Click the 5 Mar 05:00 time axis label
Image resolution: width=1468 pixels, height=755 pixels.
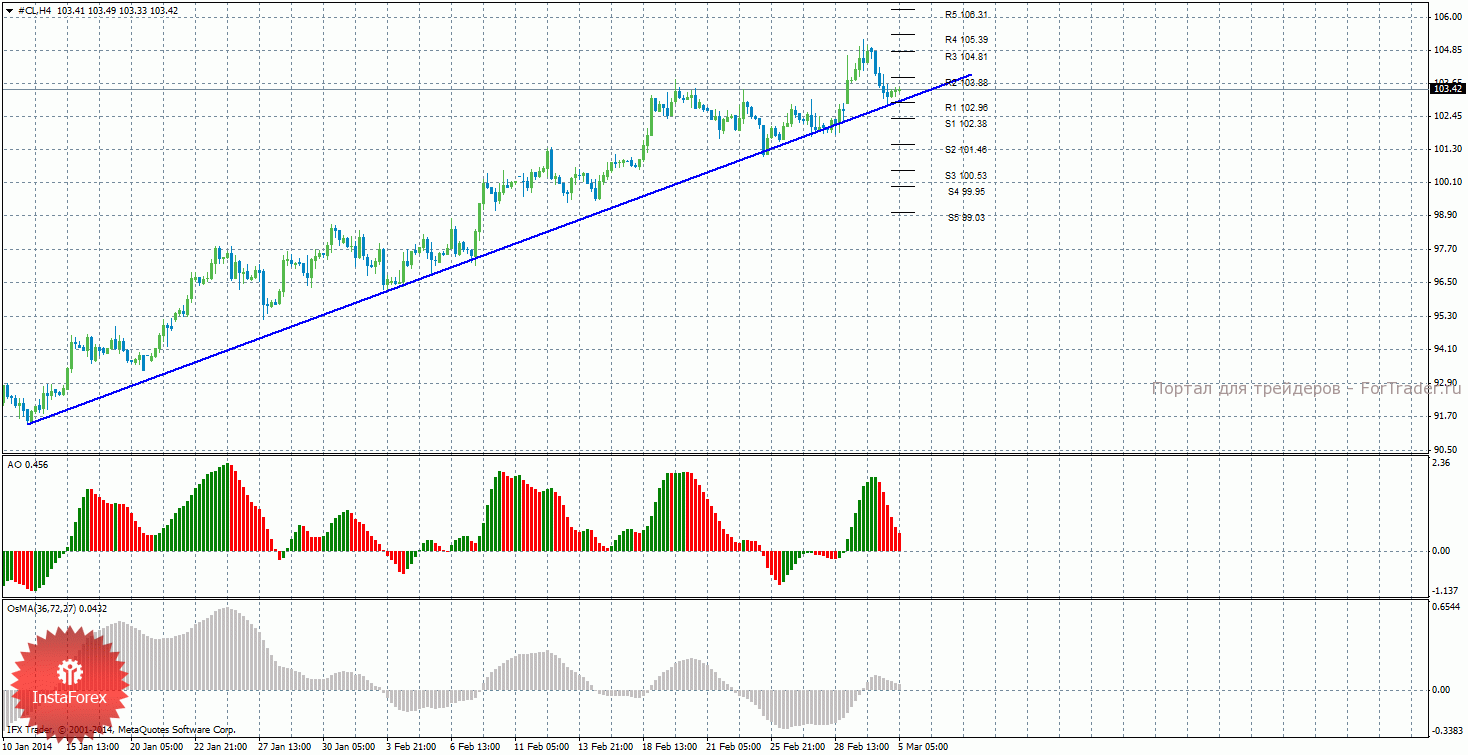click(x=922, y=746)
